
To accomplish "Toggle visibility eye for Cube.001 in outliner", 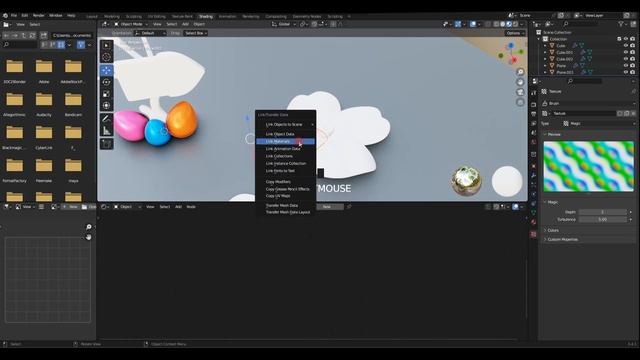I will click(x=626, y=52).
